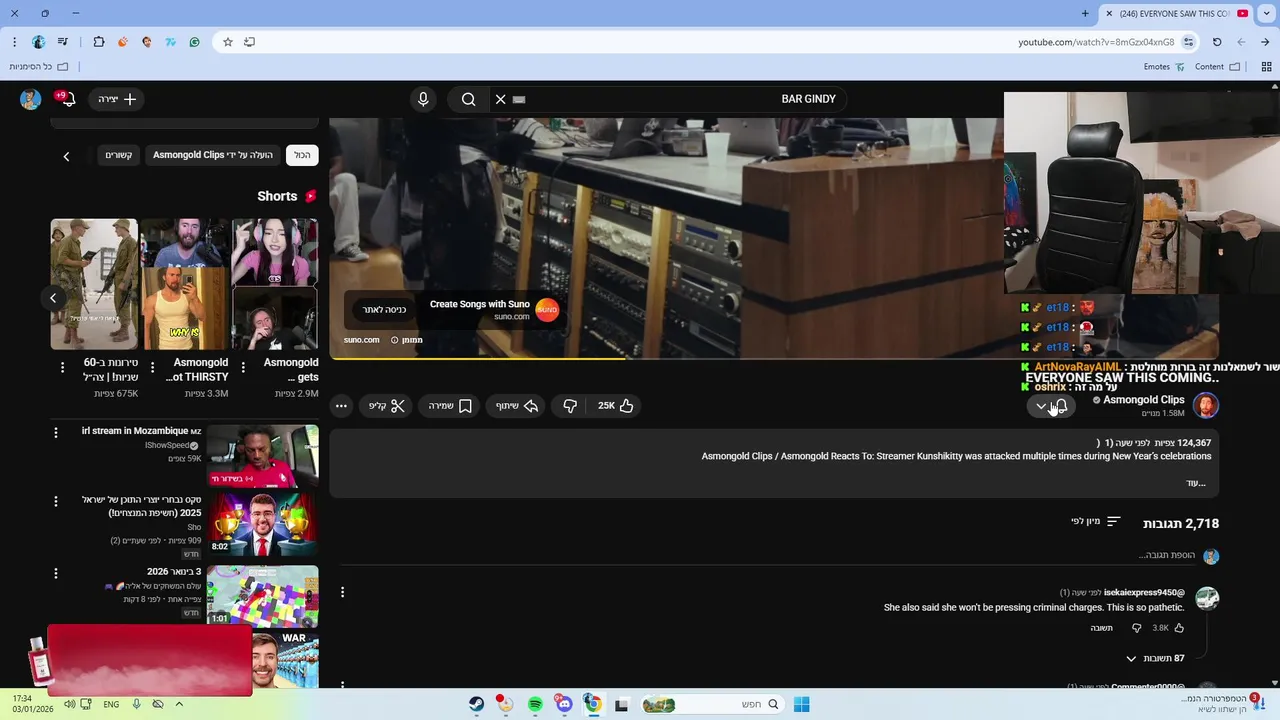1280x720 pixels.
Task: Open Steam from the taskbar
Action: (x=477, y=704)
